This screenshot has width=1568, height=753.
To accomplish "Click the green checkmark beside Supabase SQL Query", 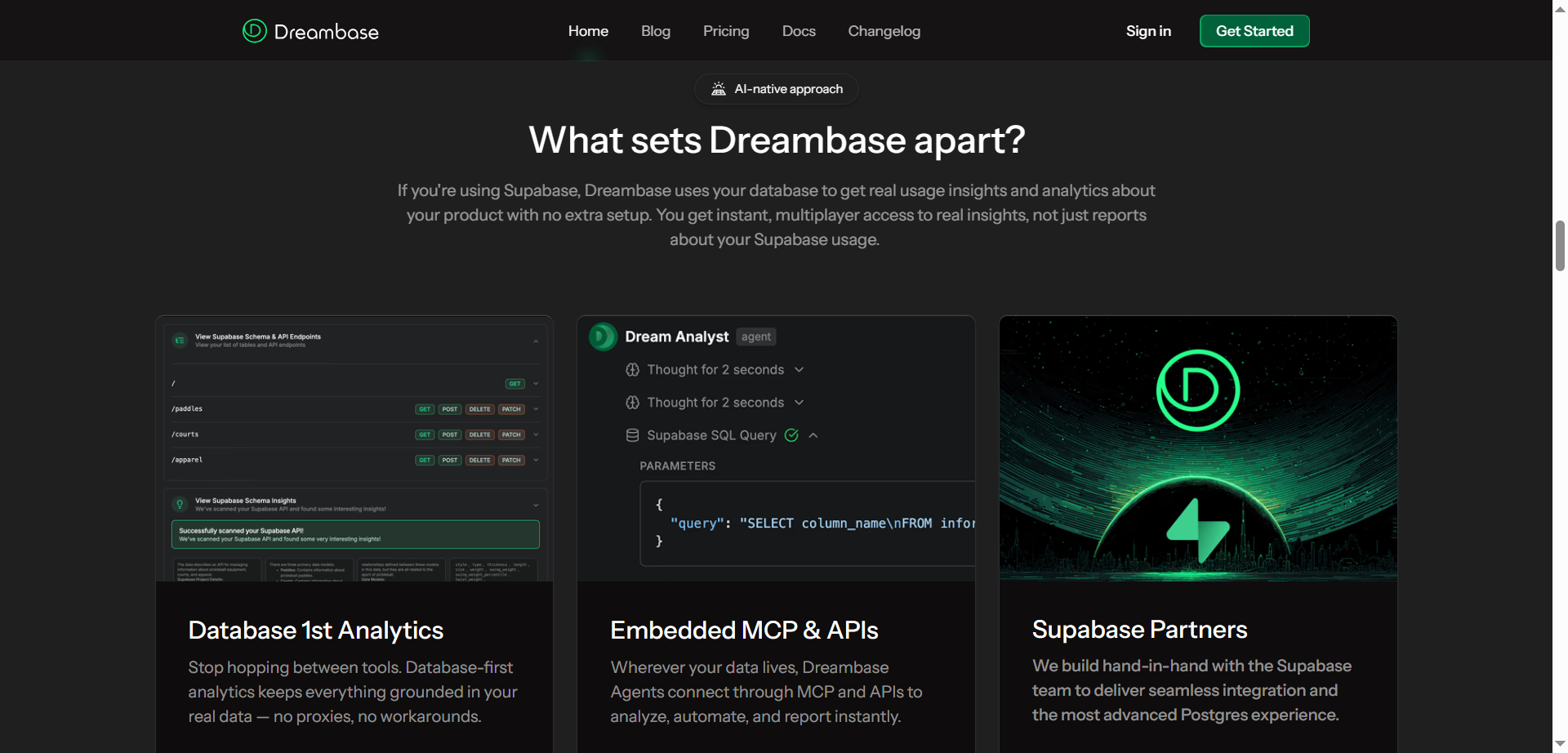I will tap(791, 434).
